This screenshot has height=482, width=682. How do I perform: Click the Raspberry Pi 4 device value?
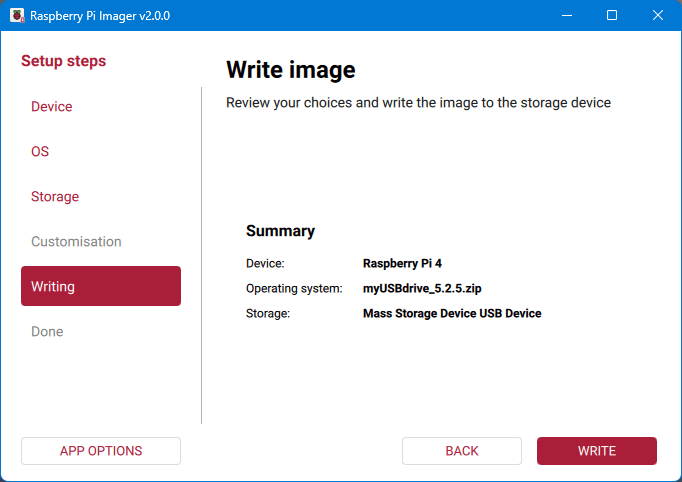[x=402, y=264]
